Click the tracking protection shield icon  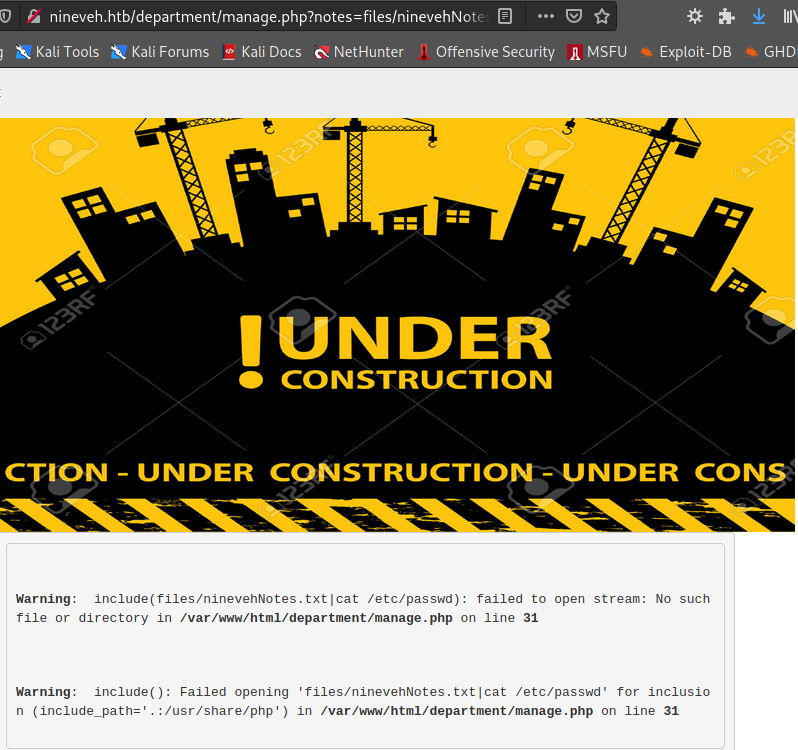(x=5, y=16)
